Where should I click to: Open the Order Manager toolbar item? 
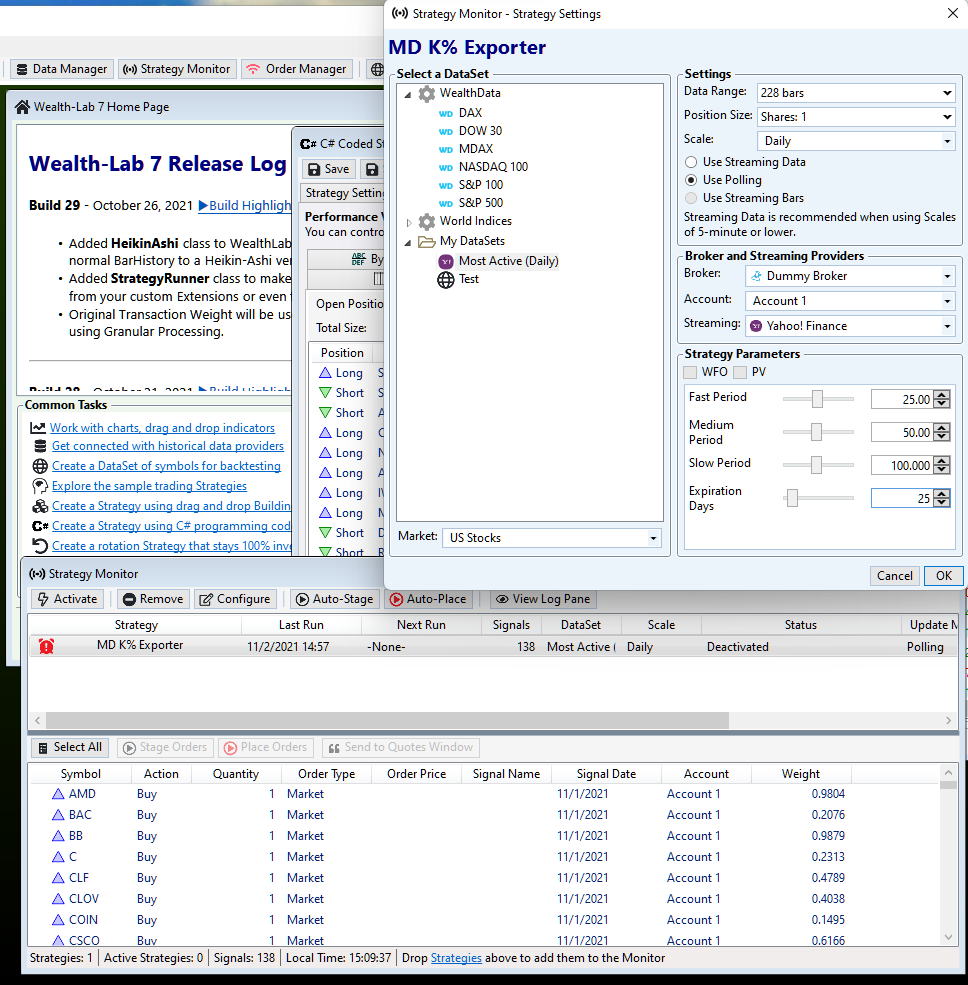pos(296,69)
